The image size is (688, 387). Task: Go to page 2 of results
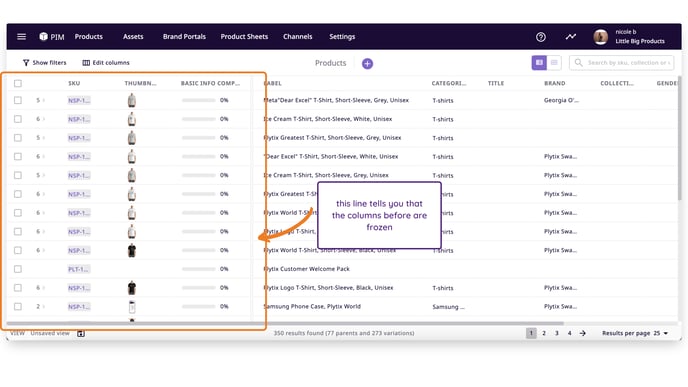pos(544,333)
